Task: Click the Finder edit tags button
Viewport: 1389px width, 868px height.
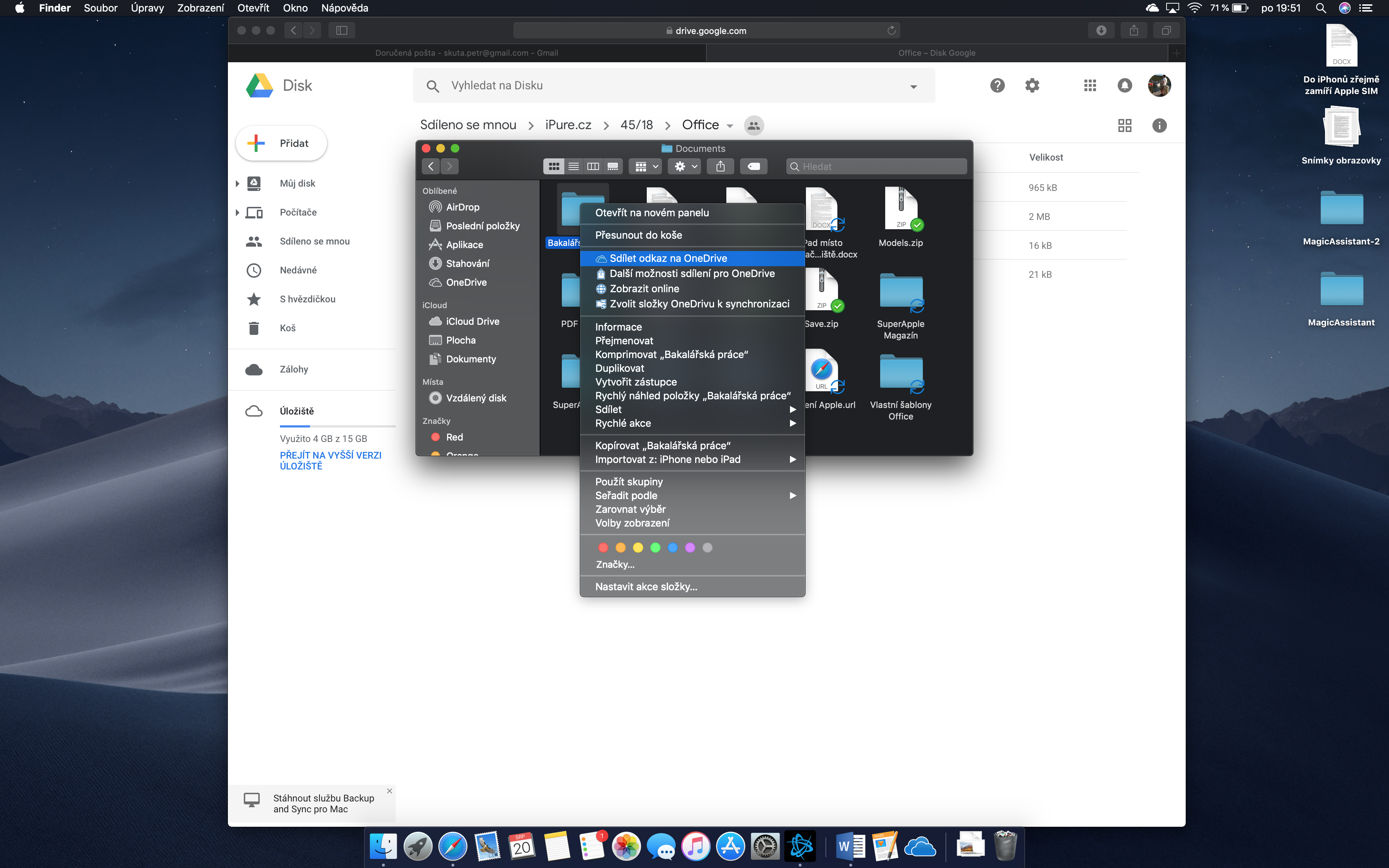Action: click(x=753, y=166)
